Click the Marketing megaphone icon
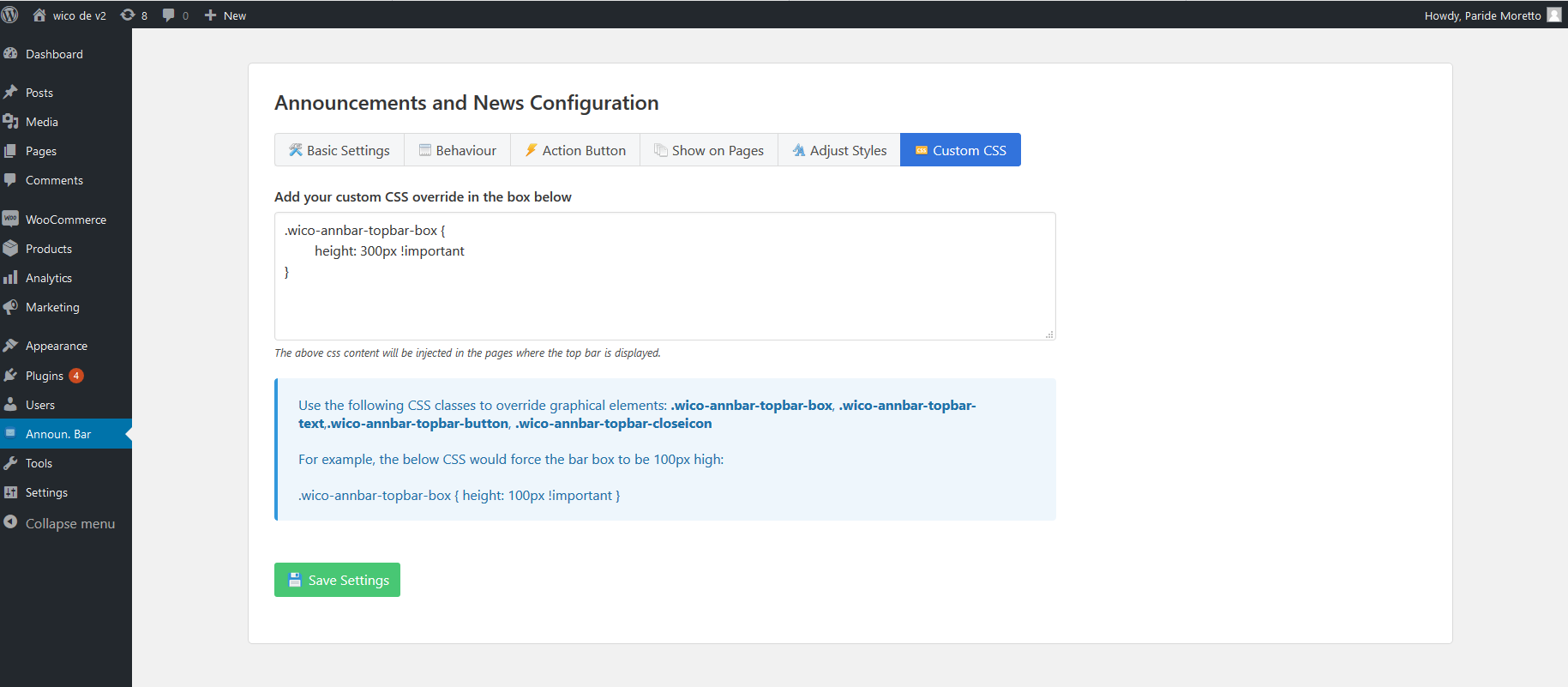The image size is (1568, 687). (10, 306)
